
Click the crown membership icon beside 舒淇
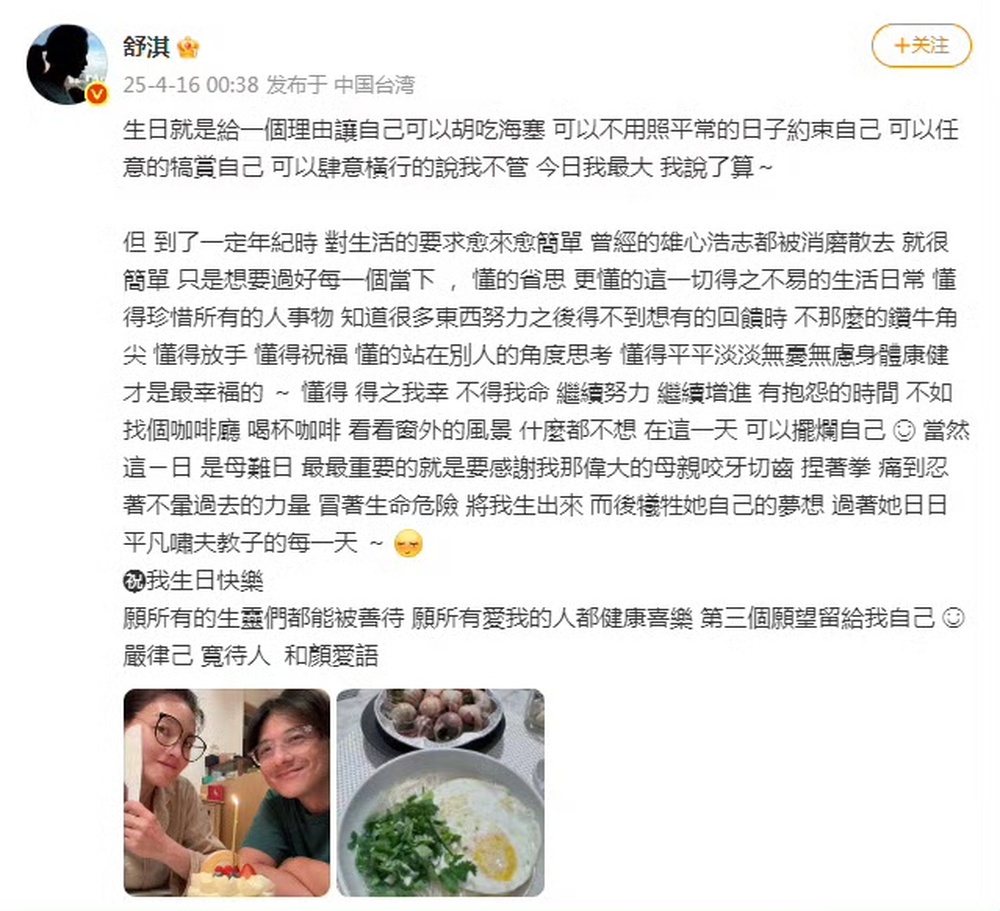(188, 47)
